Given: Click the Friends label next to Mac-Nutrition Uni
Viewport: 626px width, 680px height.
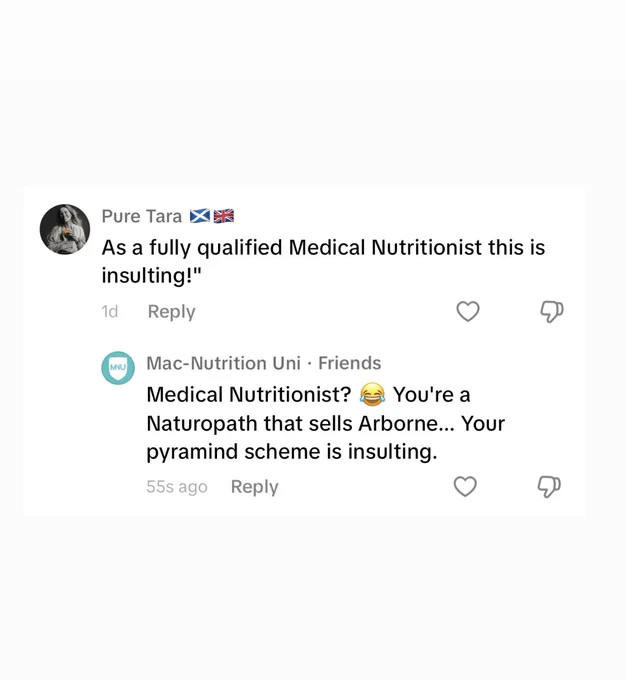Looking at the screenshot, I should click(350, 363).
